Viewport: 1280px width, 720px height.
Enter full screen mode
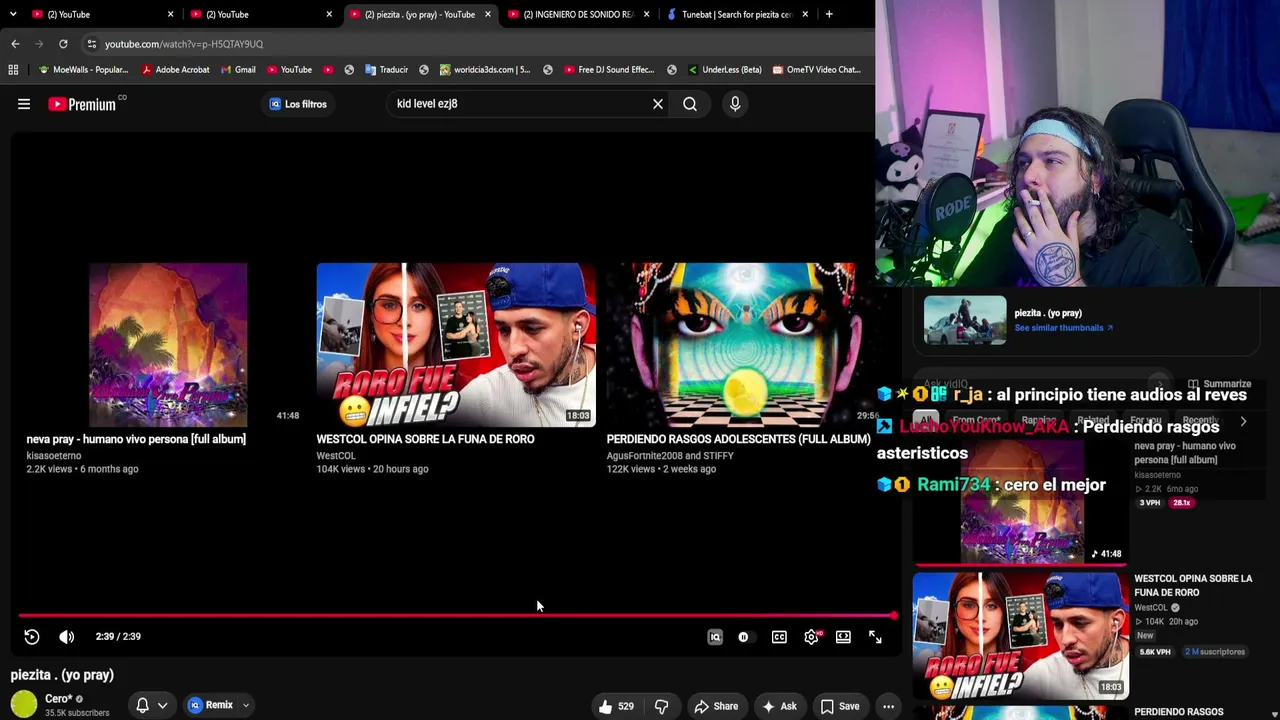(875, 637)
